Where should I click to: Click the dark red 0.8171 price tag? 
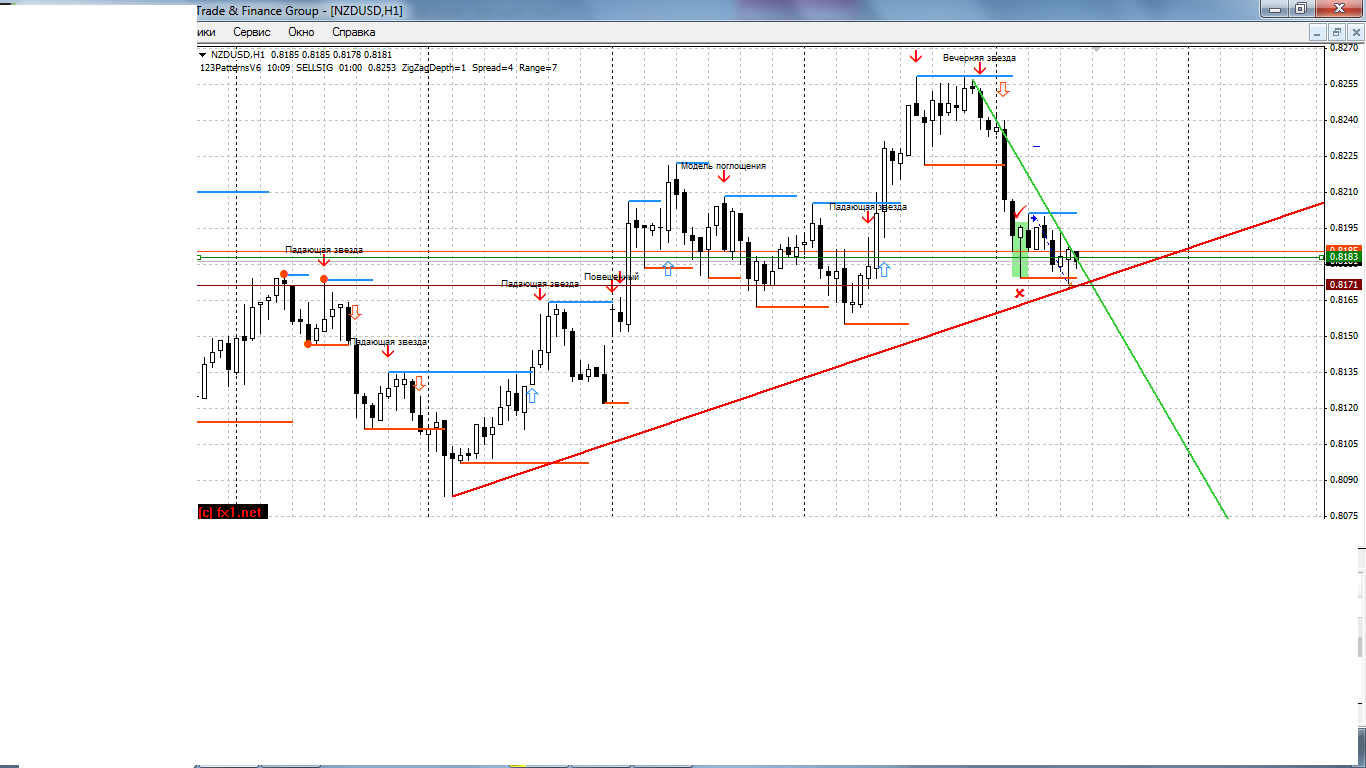point(1344,285)
